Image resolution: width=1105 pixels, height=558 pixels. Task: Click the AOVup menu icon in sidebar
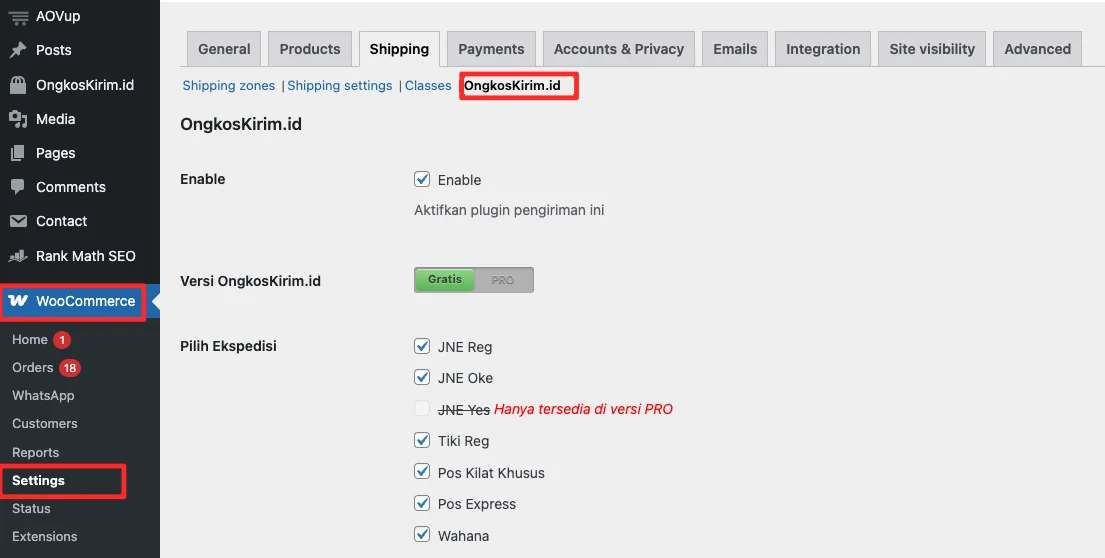point(18,16)
